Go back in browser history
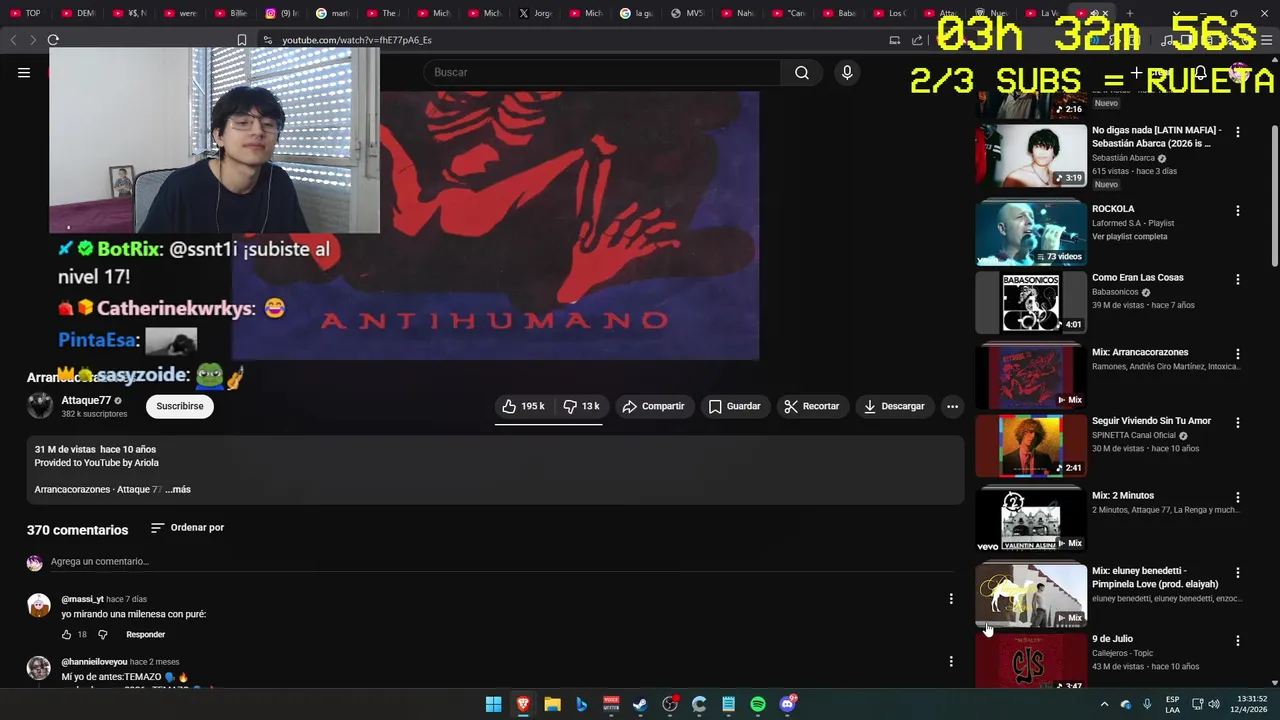Screen dimensions: 1280x720 [x=13, y=40]
